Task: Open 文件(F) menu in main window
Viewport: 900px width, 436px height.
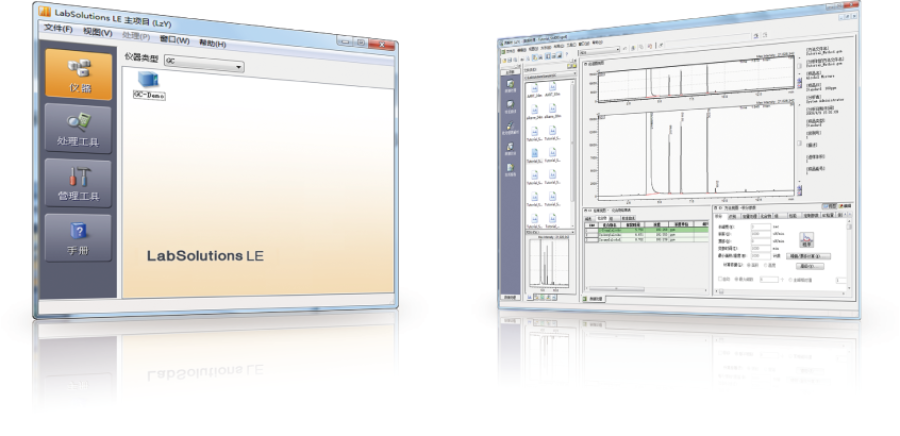Action: point(58,28)
